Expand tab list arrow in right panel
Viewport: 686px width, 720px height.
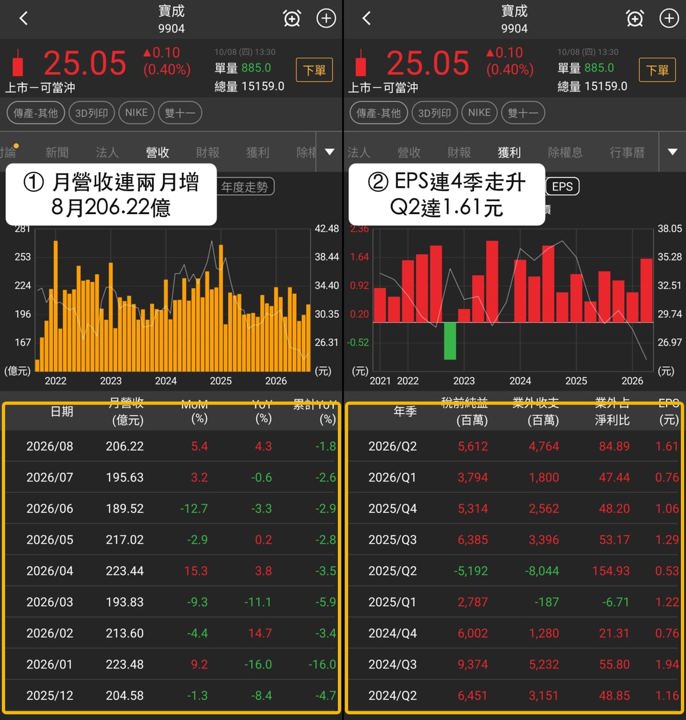(672, 152)
